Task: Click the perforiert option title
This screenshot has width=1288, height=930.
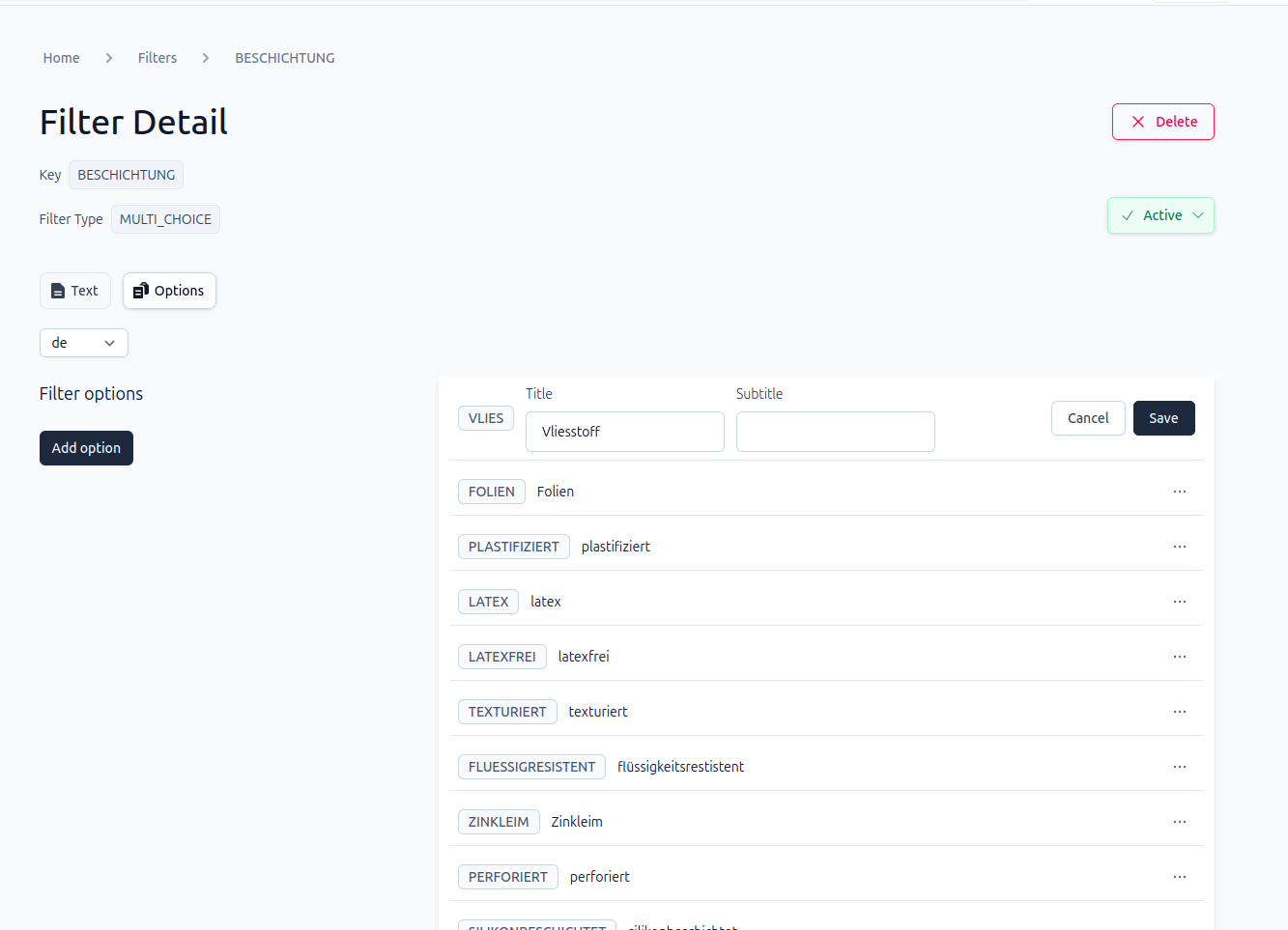Action: point(600,877)
